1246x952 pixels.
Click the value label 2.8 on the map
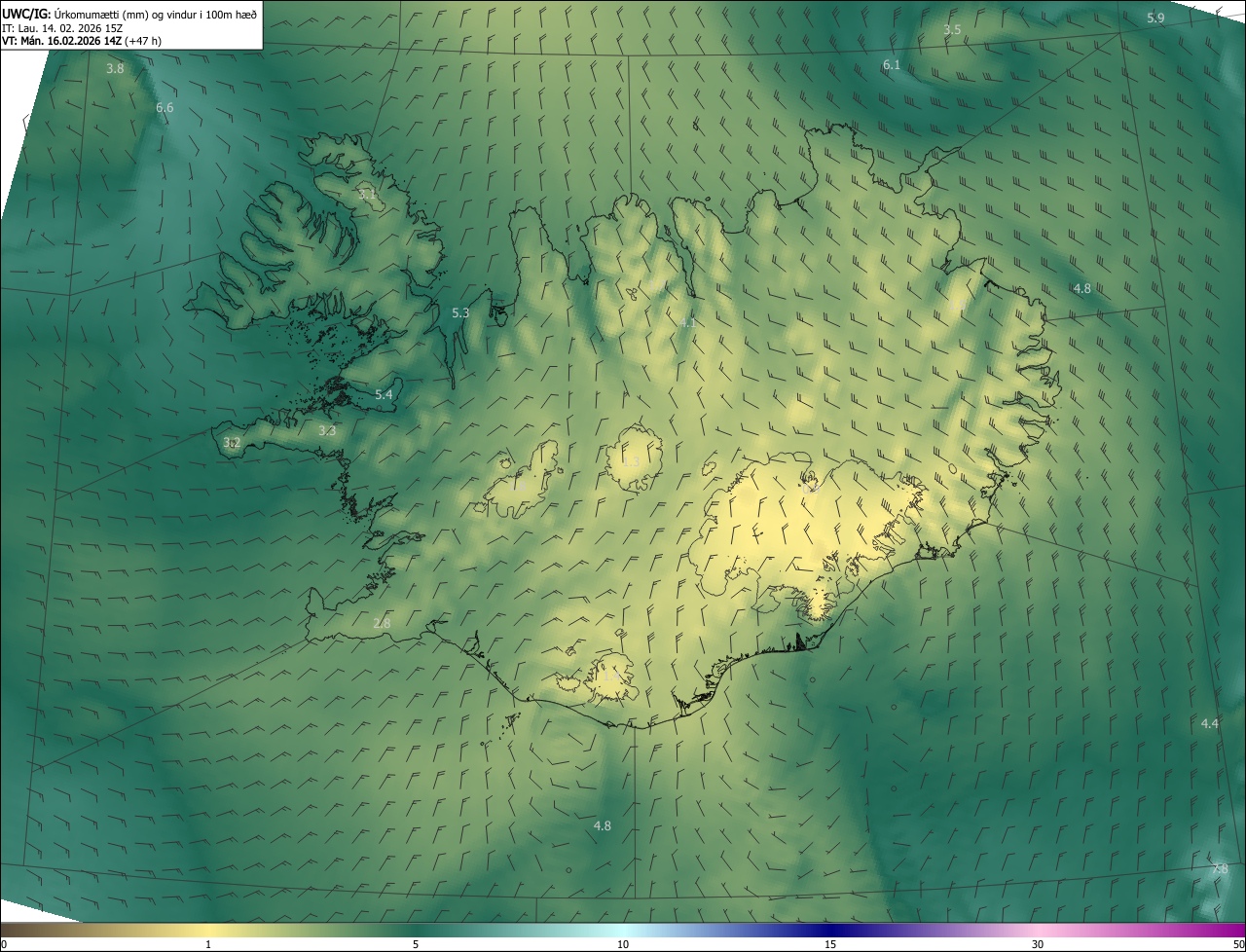(x=382, y=623)
